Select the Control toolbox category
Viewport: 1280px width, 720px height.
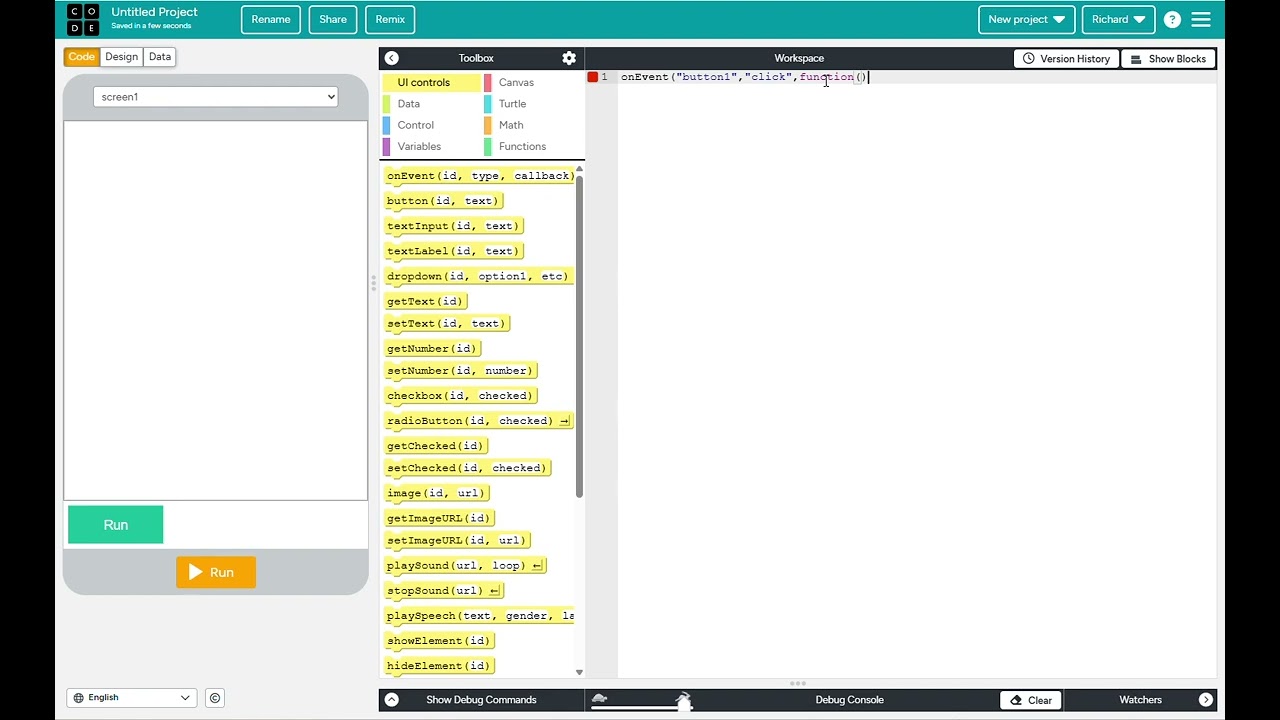click(x=416, y=125)
